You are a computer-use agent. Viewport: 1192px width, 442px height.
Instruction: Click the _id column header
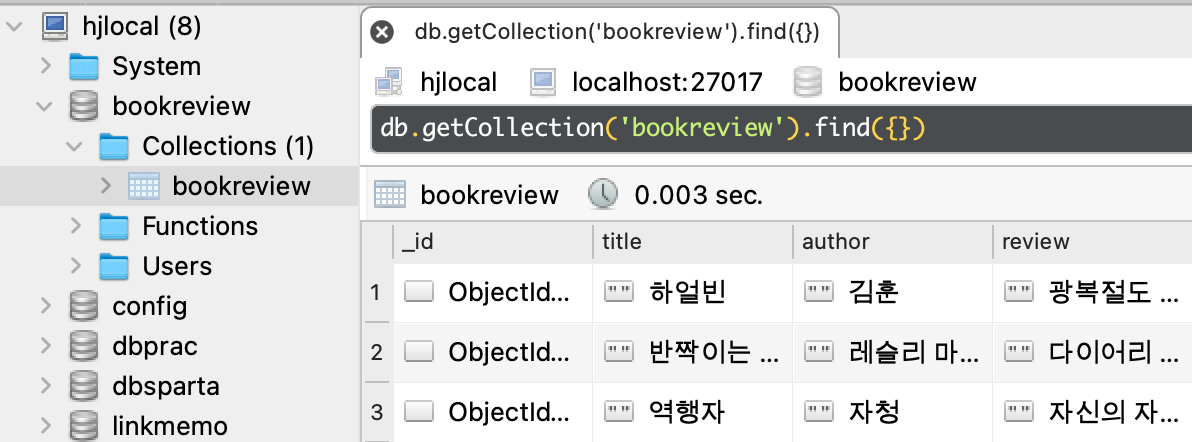click(x=493, y=242)
